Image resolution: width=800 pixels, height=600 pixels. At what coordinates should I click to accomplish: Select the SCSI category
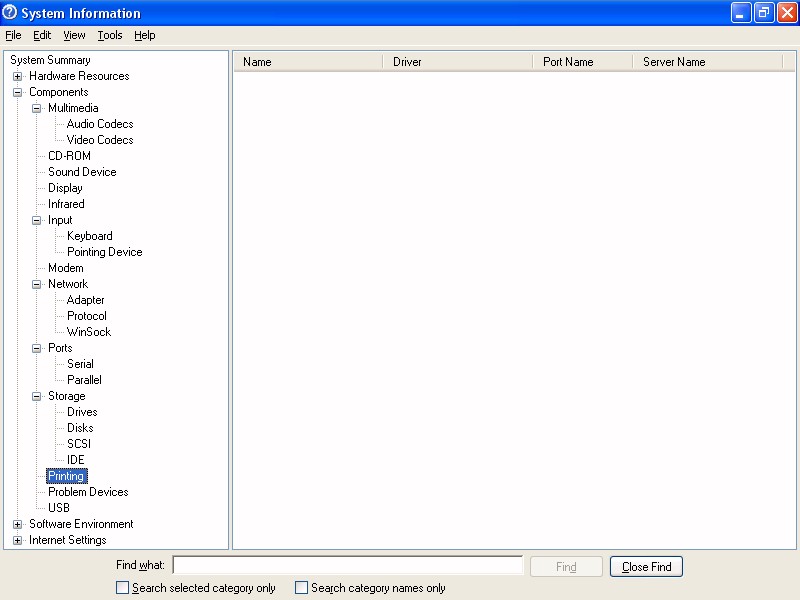coord(79,444)
